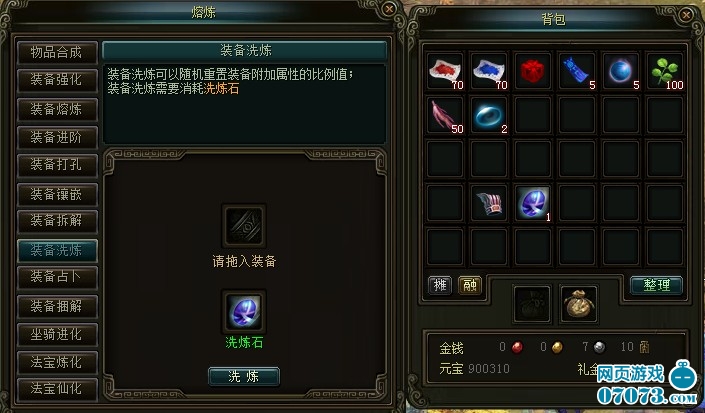Select the 装备镶嵌 tab
The width and height of the screenshot is (705, 413).
(57, 194)
